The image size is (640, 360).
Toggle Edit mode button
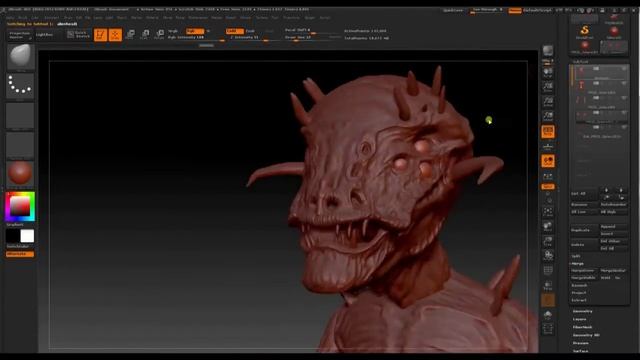pos(100,35)
